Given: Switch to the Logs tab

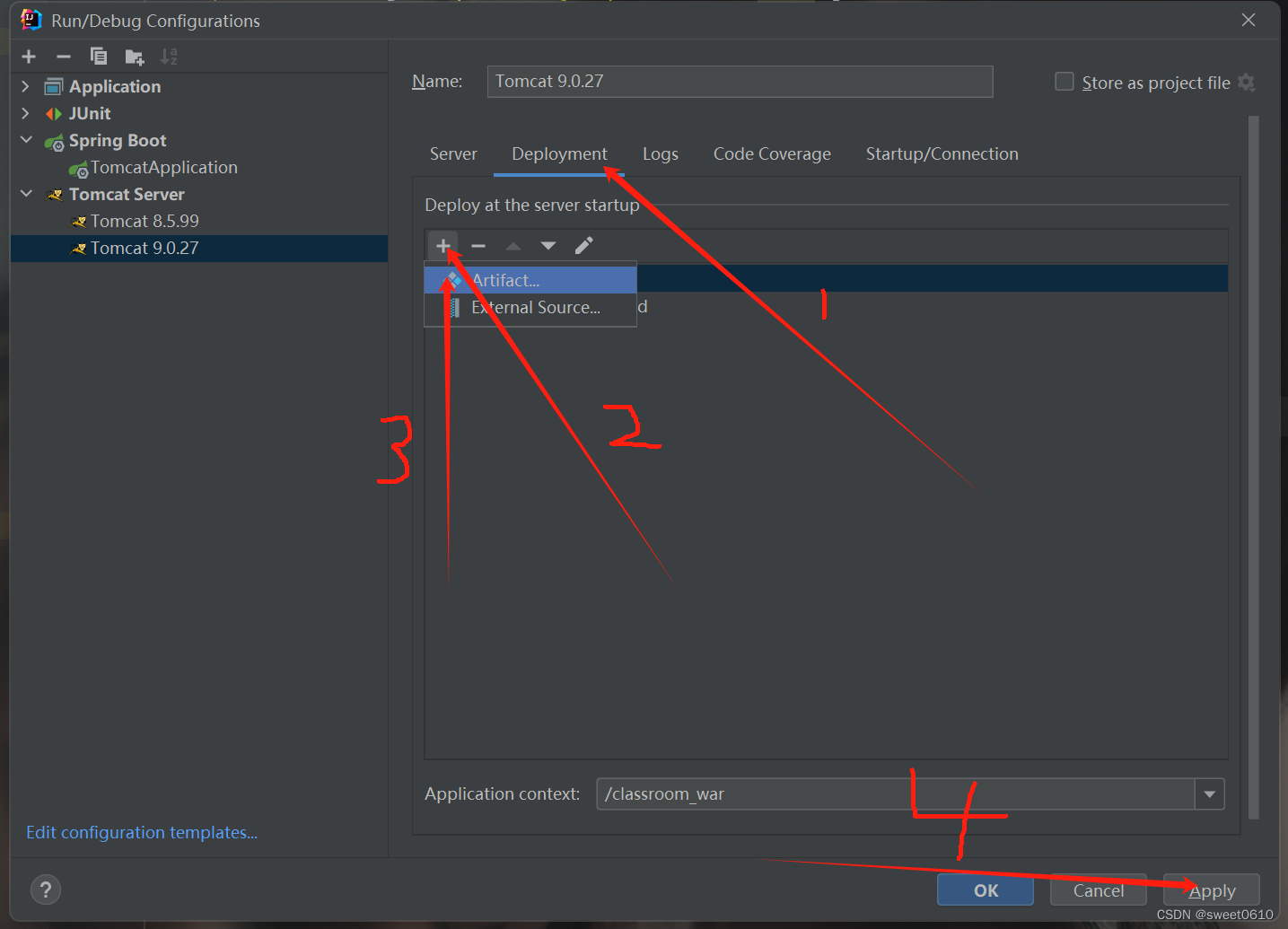Looking at the screenshot, I should (661, 153).
